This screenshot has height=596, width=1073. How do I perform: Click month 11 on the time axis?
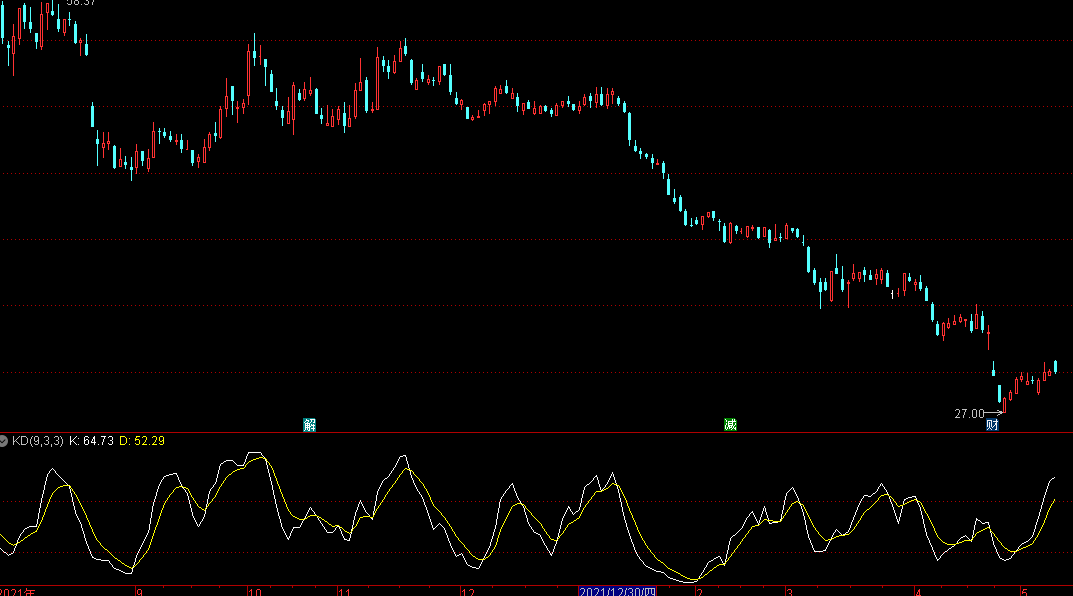(x=345, y=592)
